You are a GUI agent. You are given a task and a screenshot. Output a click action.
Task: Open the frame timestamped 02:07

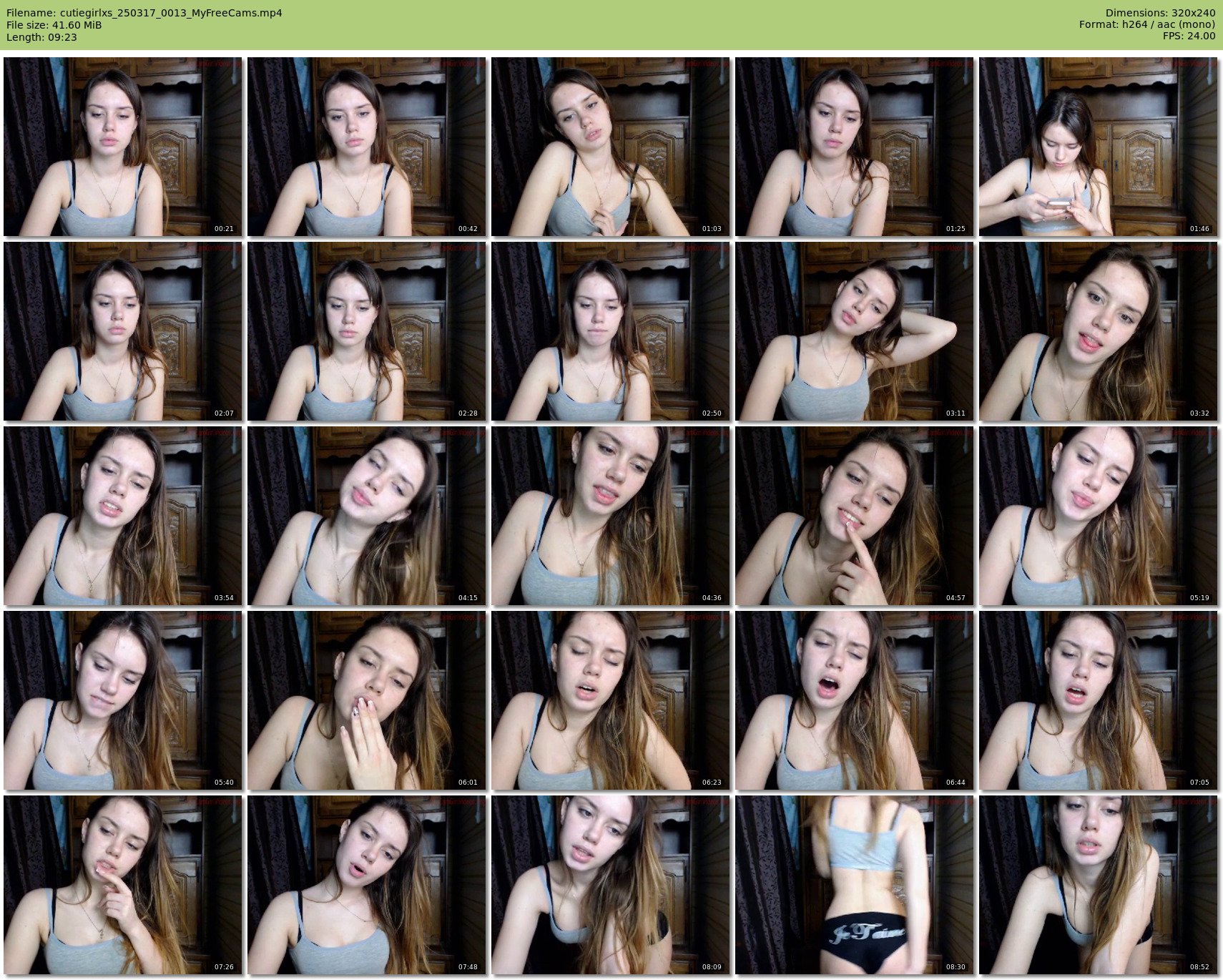click(122, 331)
